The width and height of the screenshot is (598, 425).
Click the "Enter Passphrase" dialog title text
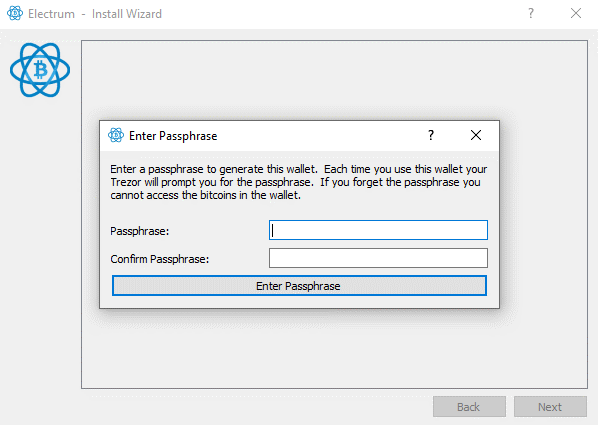[x=173, y=136]
